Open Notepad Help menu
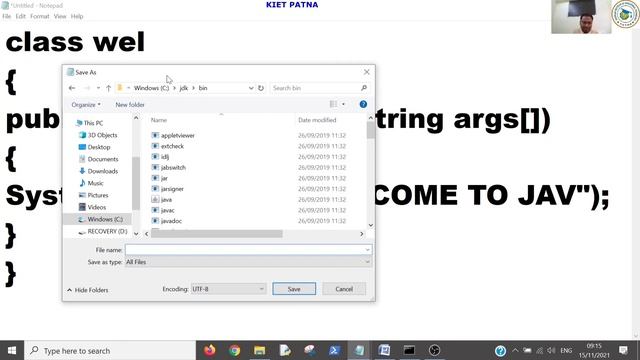 tap(77, 16)
